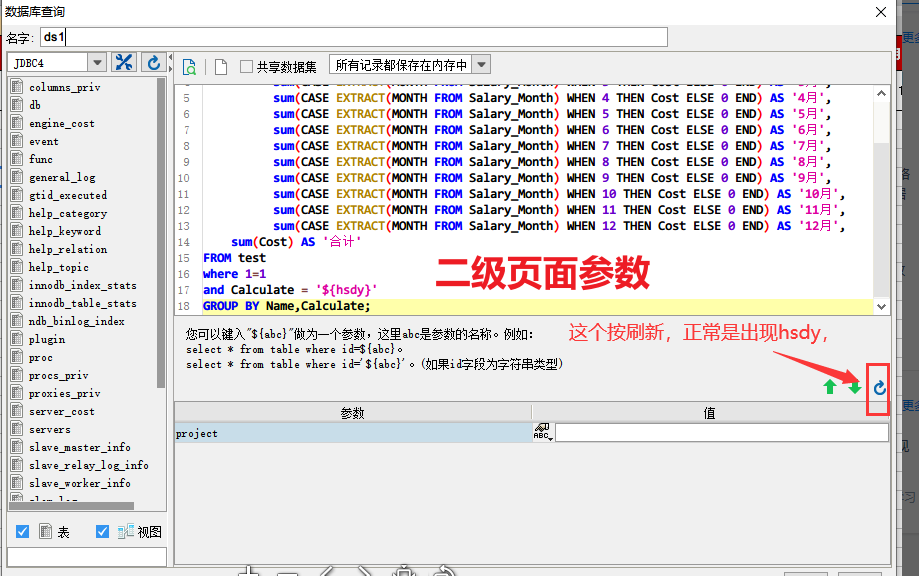Image resolution: width=919 pixels, height=576 pixels.
Task: Click the view icon beside 视图 label
Action: tap(125, 531)
